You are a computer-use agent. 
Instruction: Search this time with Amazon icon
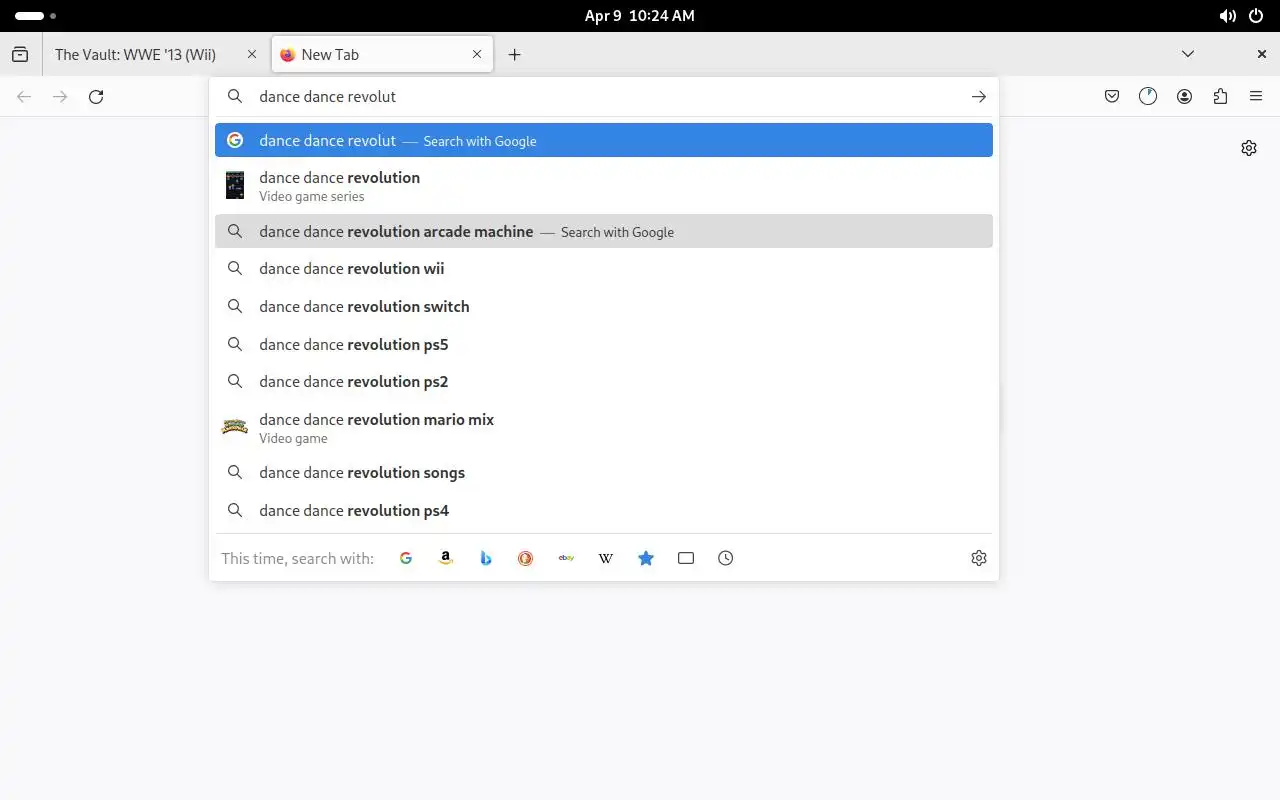point(446,558)
